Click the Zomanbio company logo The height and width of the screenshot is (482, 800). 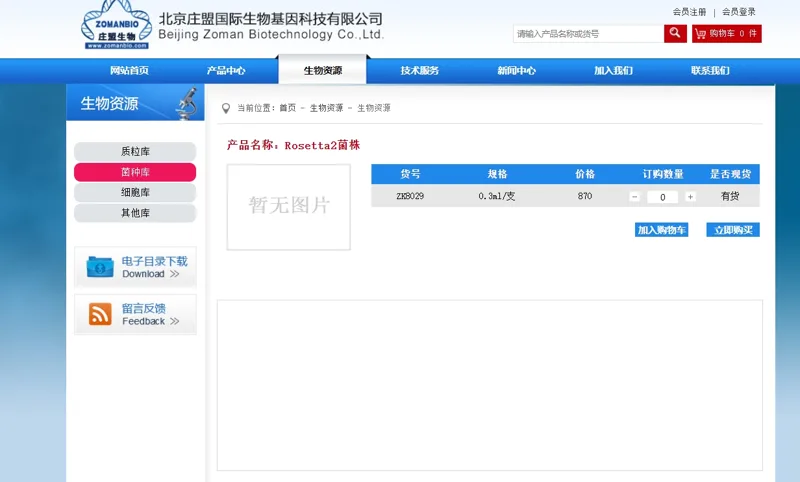[x=116, y=25]
